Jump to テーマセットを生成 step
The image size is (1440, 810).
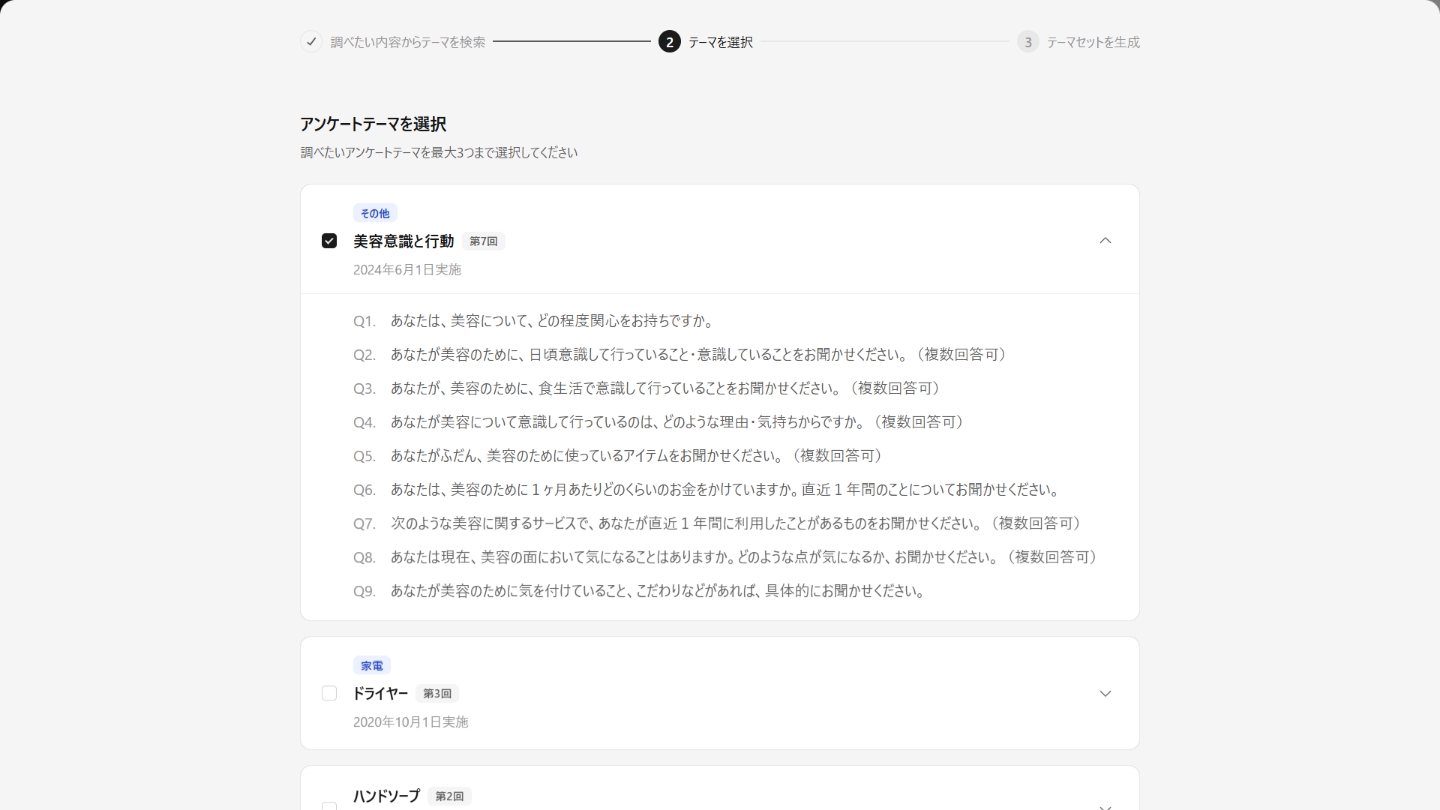1093,42
